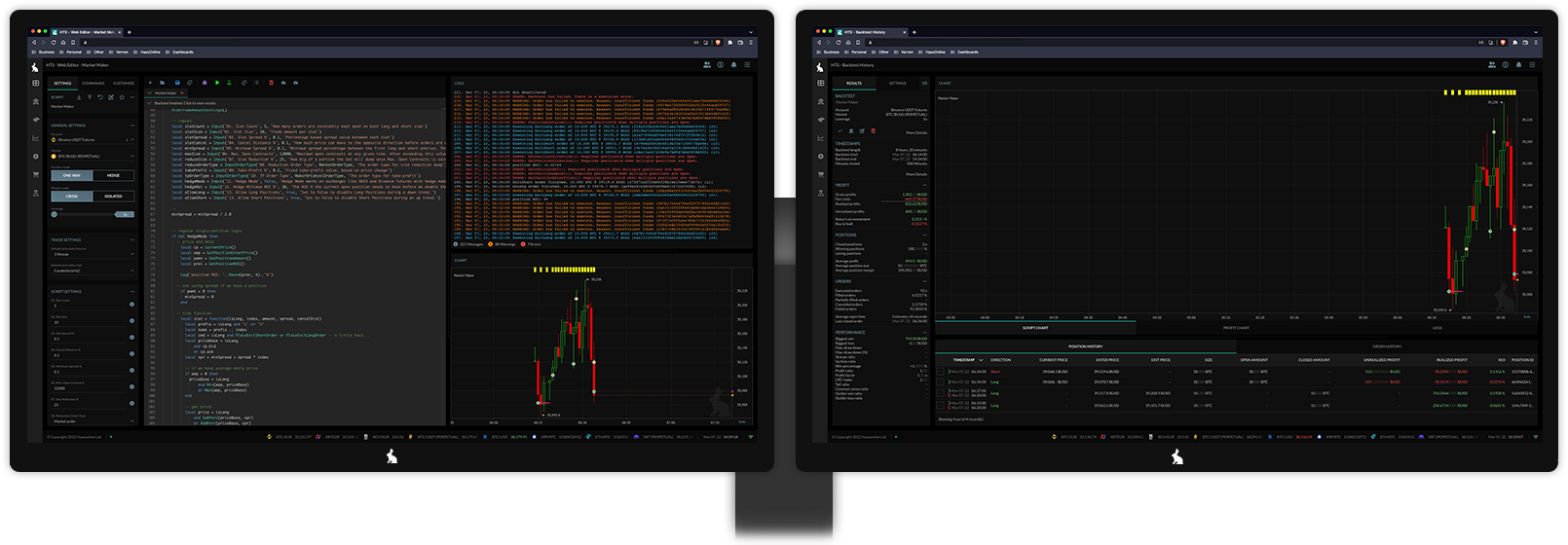Toggle the 221 Messages log filter
This screenshot has width=1568, height=545.
(x=468, y=244)
